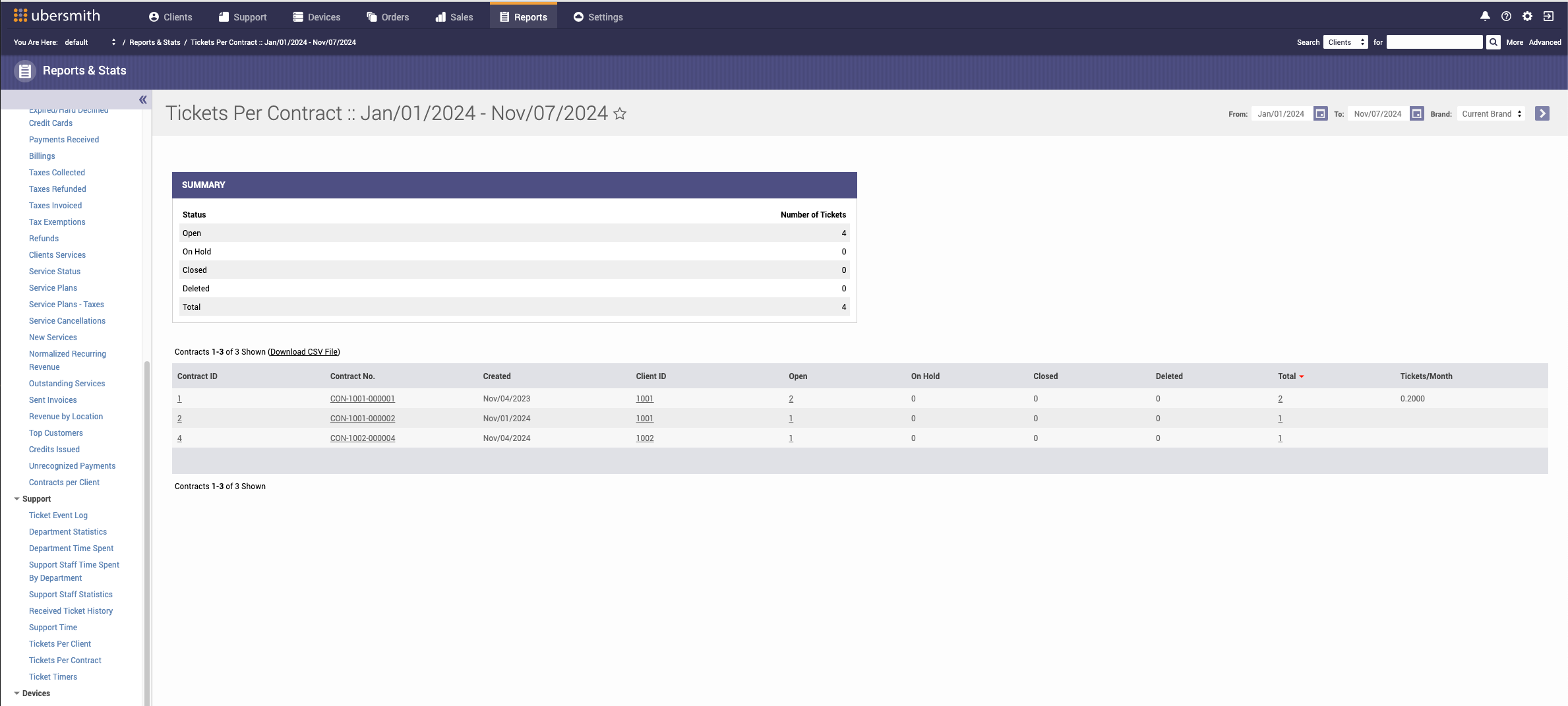Click the logout icon

point(1548,16)
